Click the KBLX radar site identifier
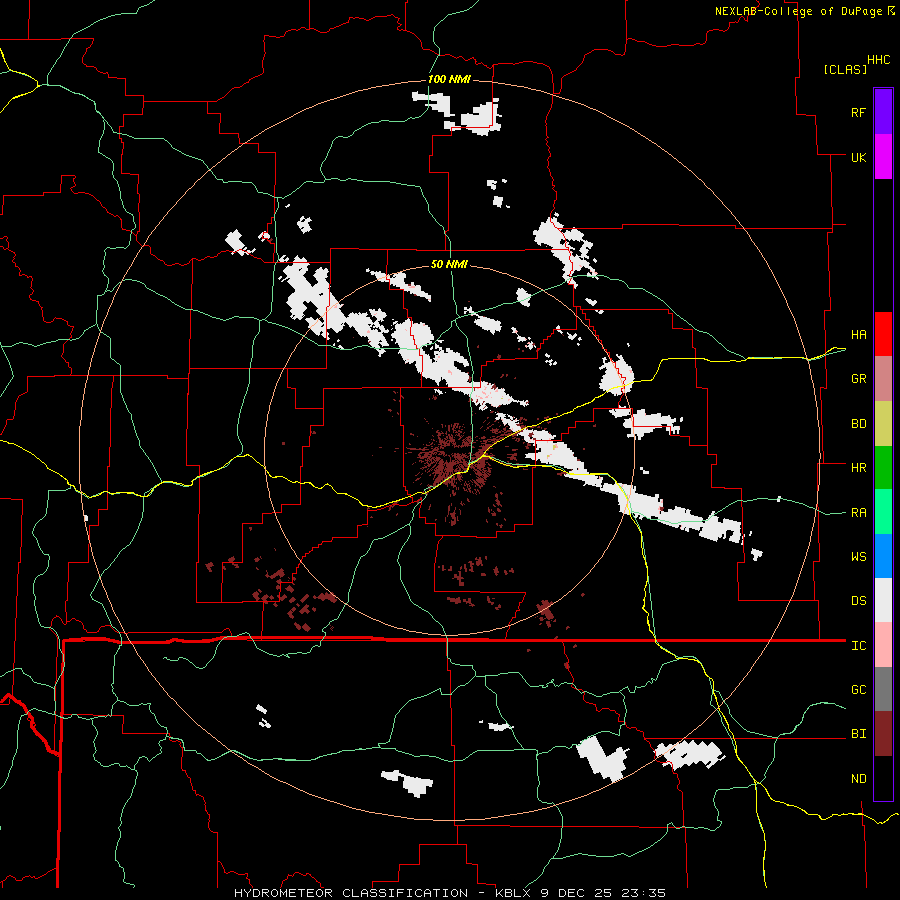Viewport: 900px width, 900px height. pos(514,893)
